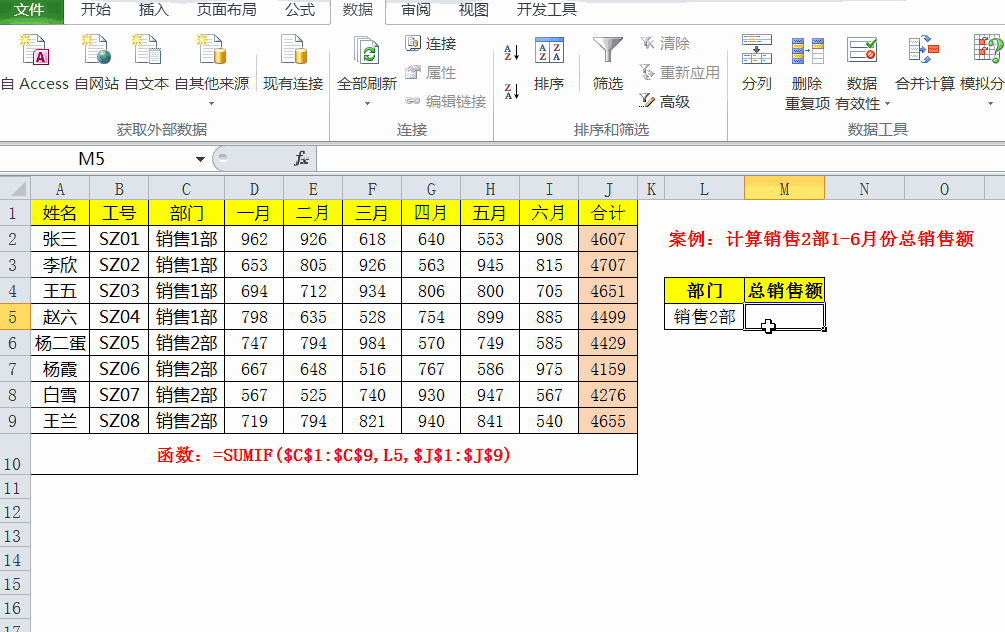
Task: Click the employee ID cell SZ04
Action: point(119,317)
